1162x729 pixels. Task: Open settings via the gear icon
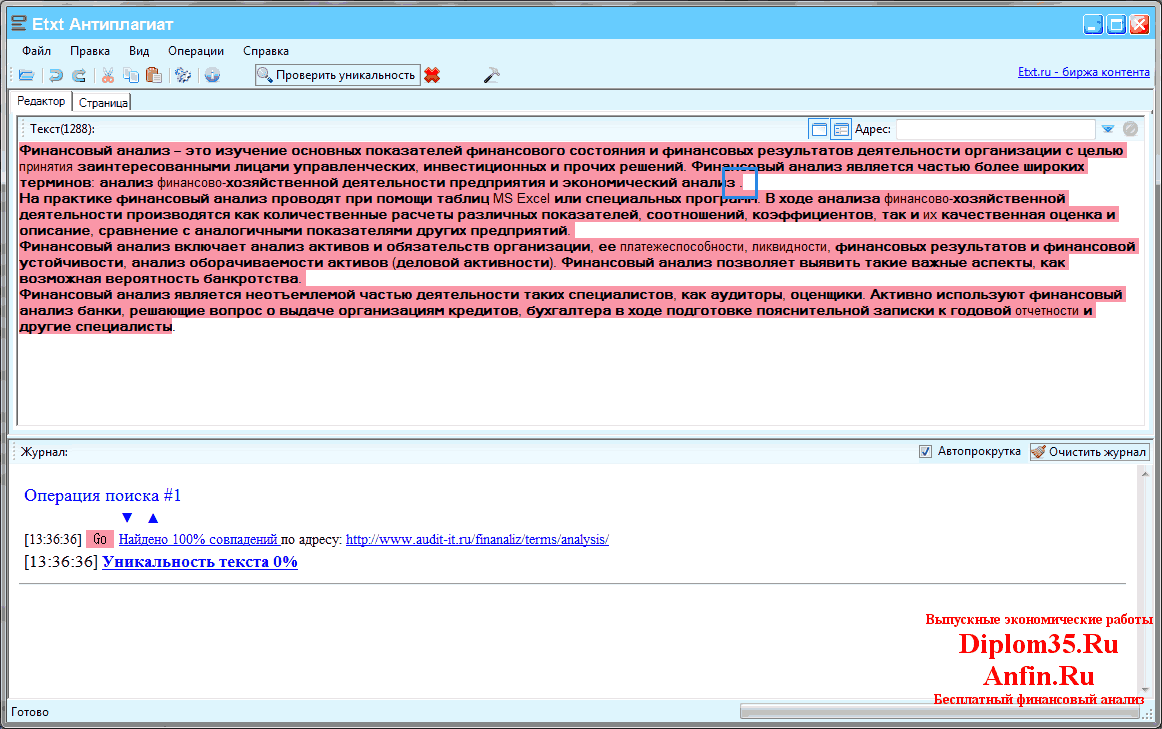point(183,75)
